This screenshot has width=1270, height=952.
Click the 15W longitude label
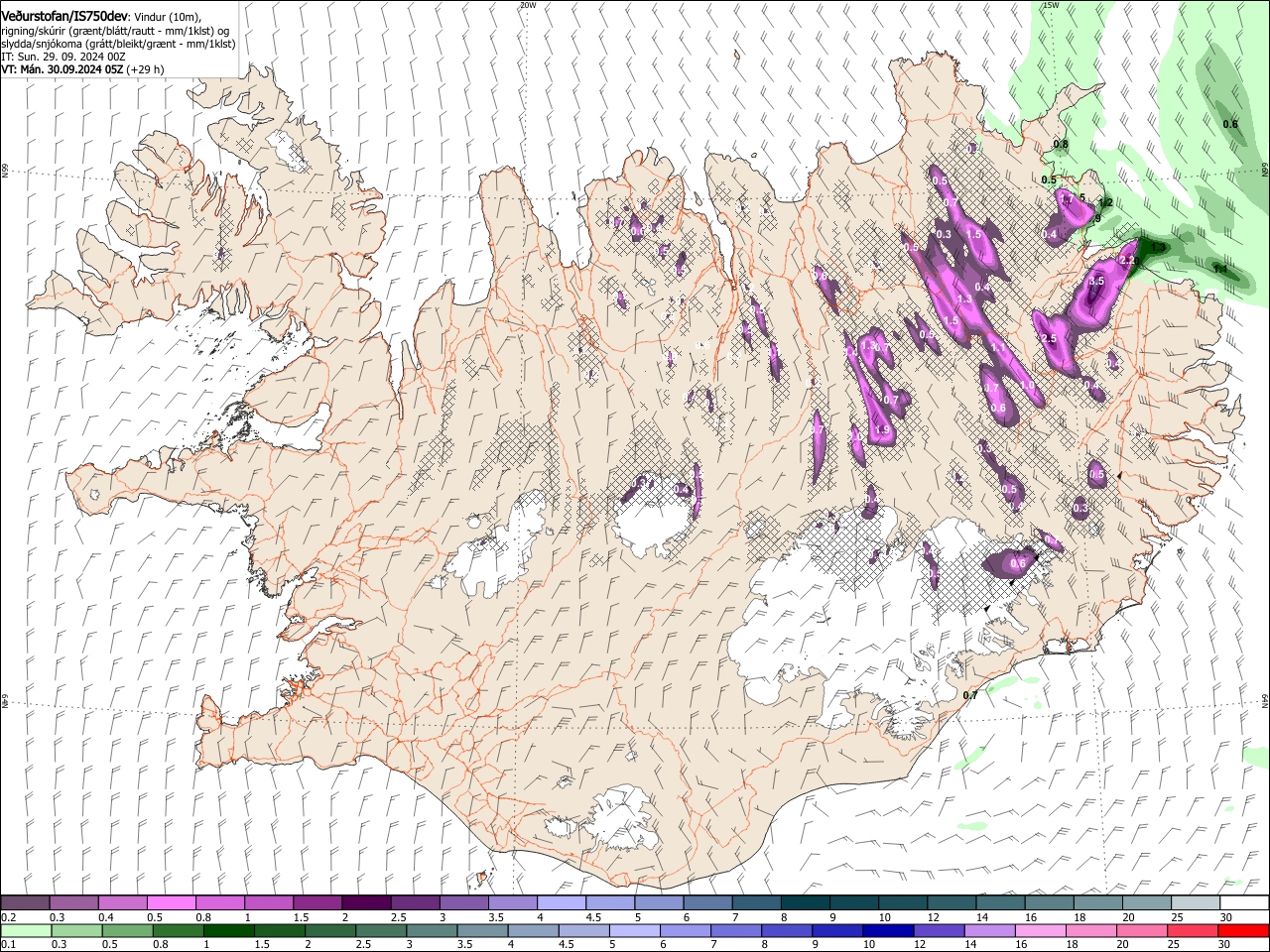point(1051,5)
